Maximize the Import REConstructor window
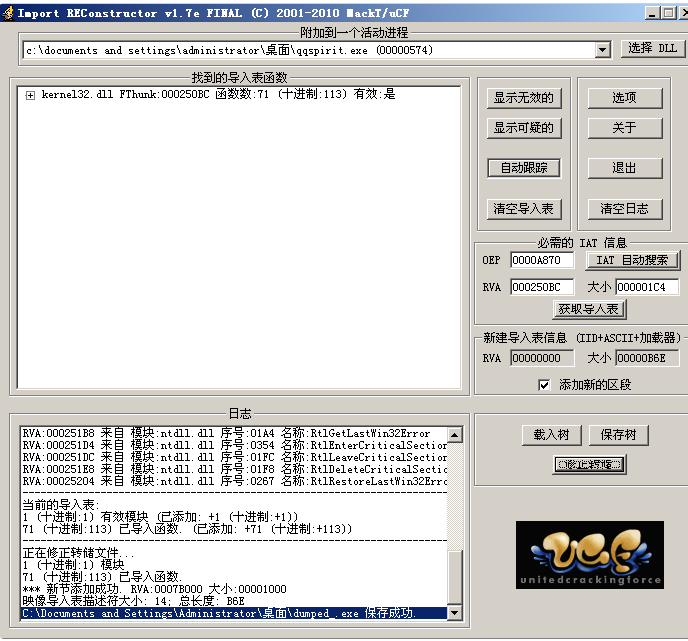This screenshot has width=688, height=641. (x=668, y=13)
